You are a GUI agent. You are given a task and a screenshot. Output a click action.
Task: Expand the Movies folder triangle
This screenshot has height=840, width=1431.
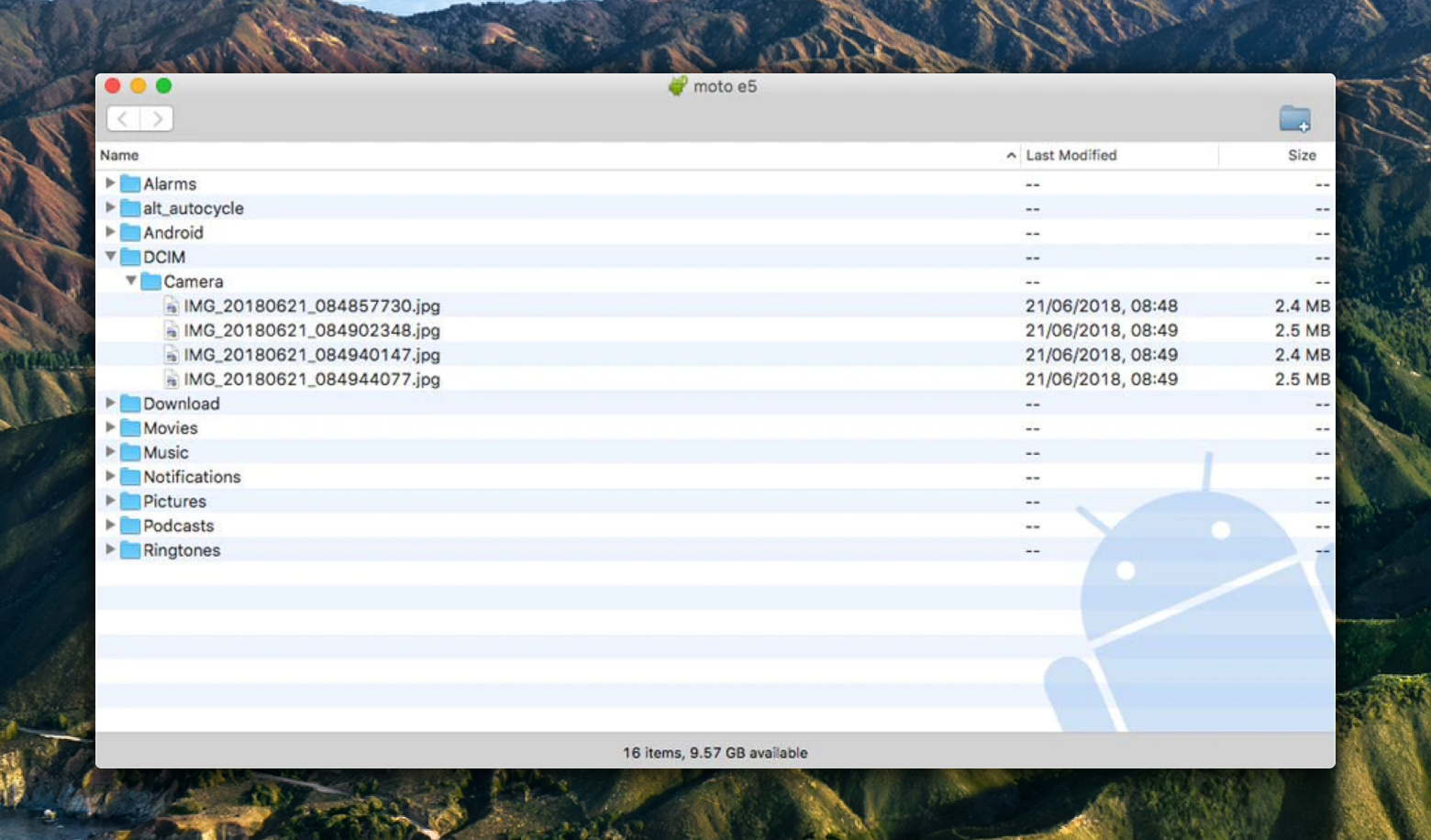[110, 428]
